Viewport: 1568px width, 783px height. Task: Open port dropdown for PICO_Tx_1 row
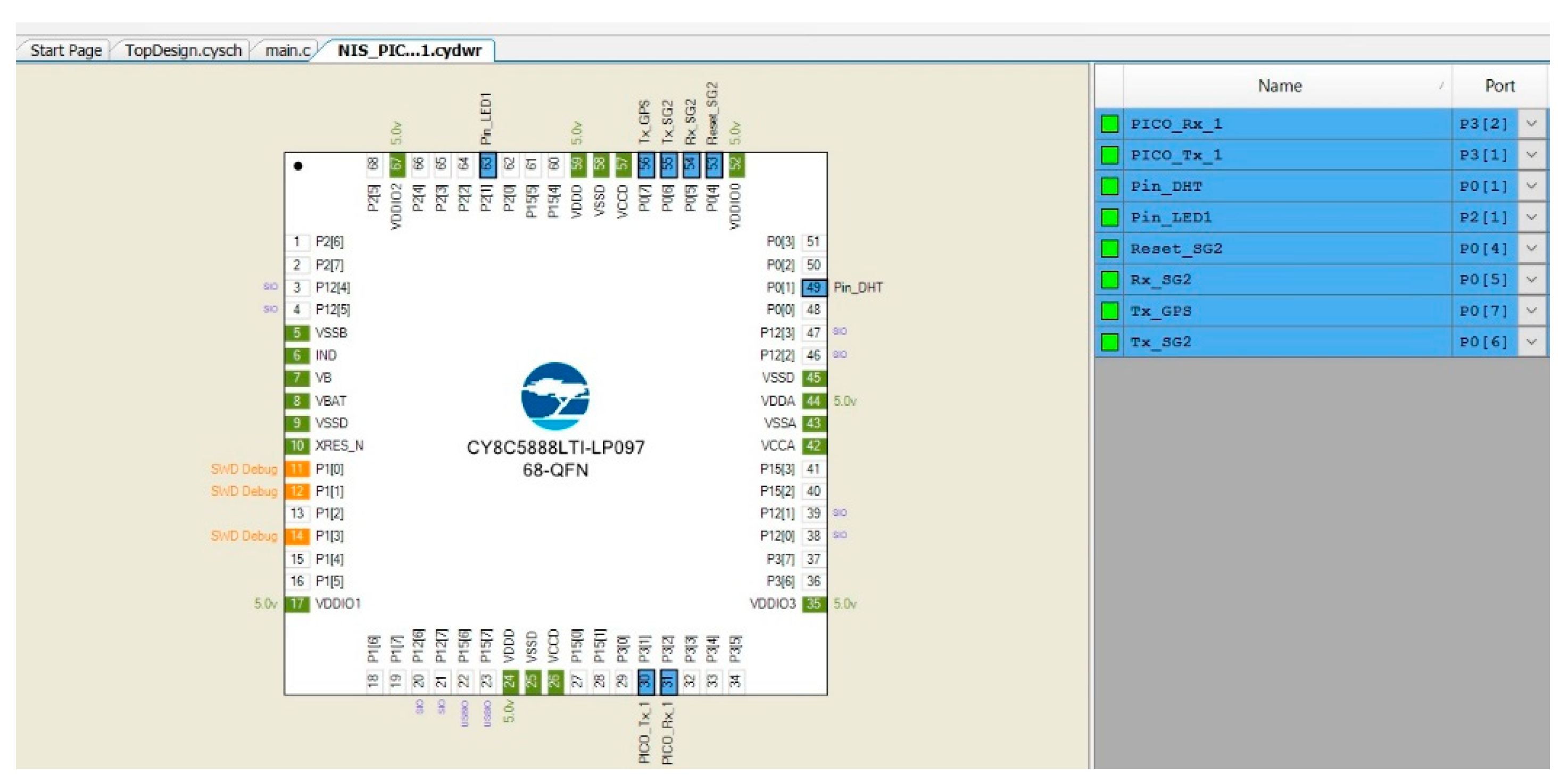point(1531,155)
